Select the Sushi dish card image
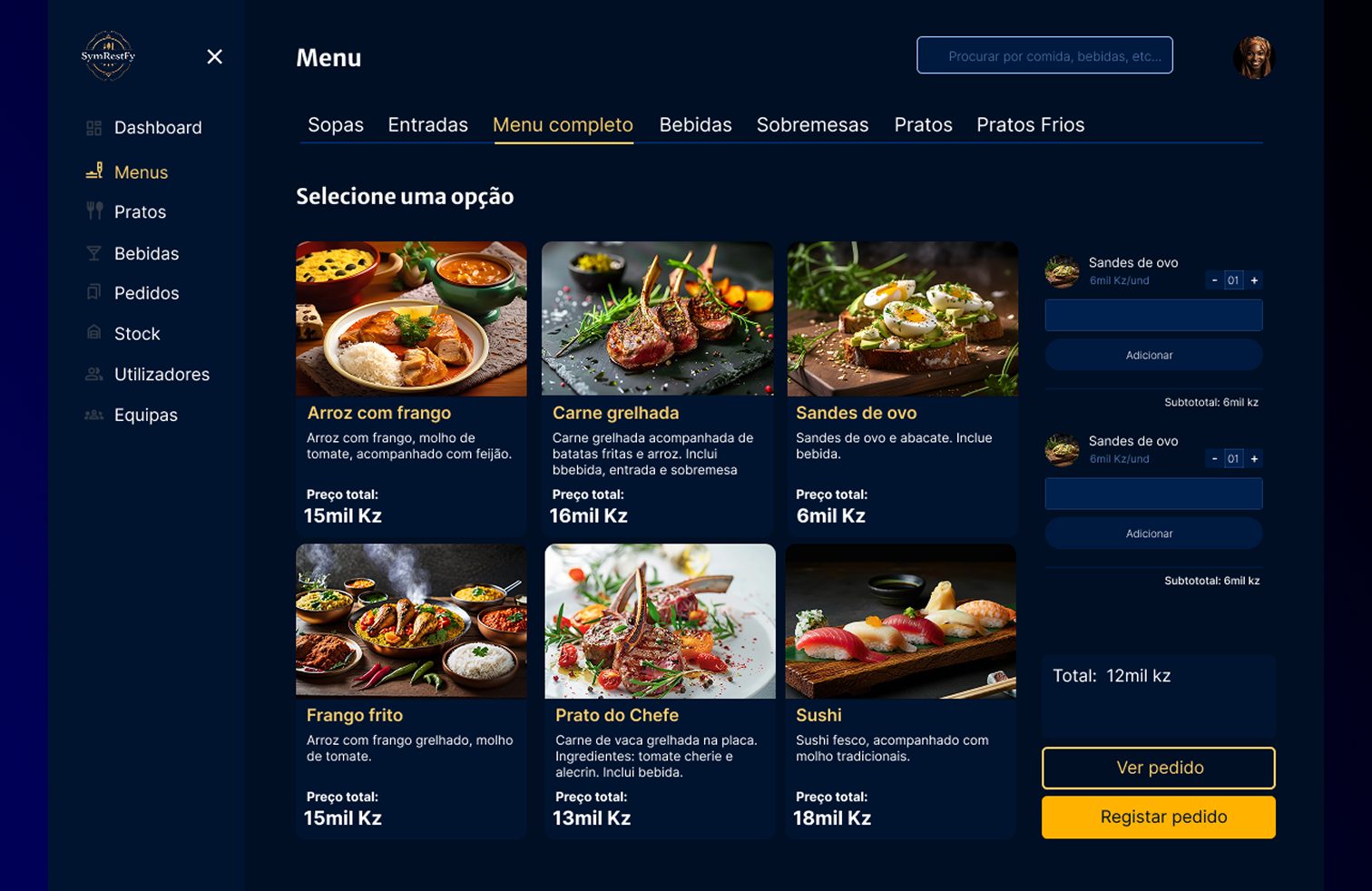Screen dimensions: 1372x891 click(x=900, y=622)
